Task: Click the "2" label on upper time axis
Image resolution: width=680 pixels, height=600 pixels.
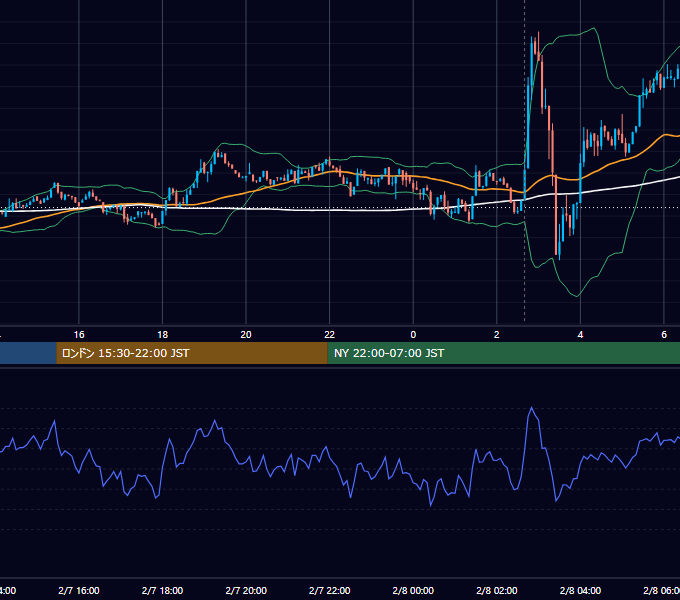Action: click(497, 335)
